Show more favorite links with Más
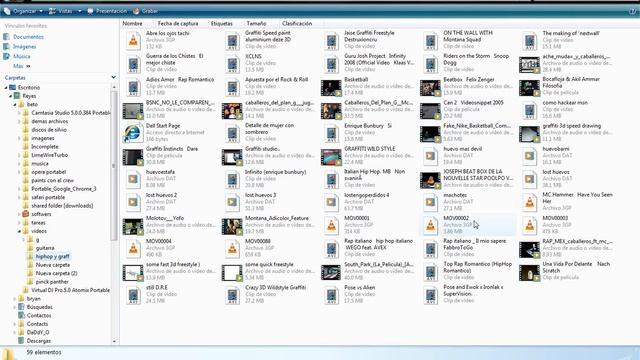 tap(21, 66)
